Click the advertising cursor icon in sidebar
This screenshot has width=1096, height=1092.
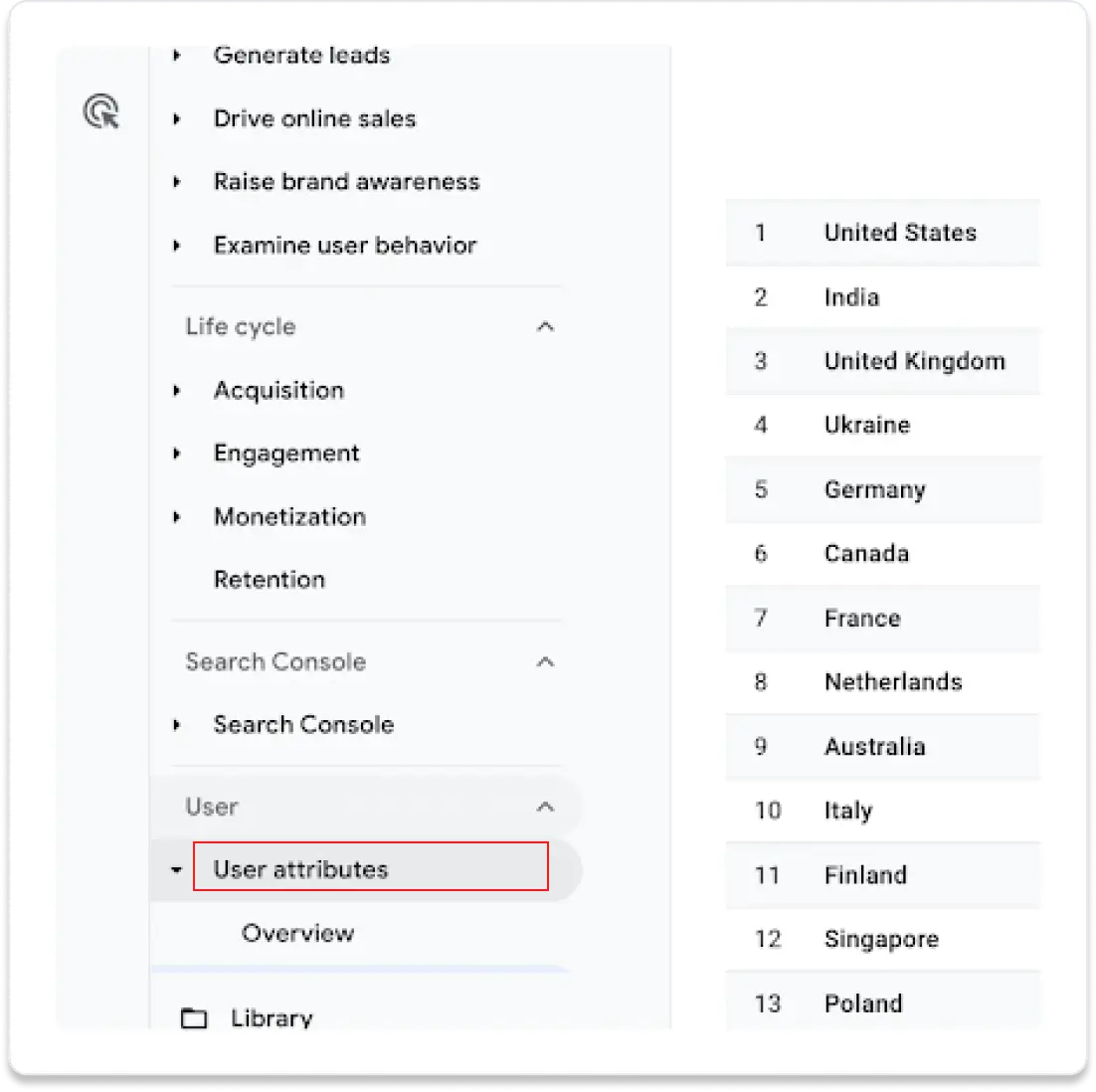(x=100, y=112)
